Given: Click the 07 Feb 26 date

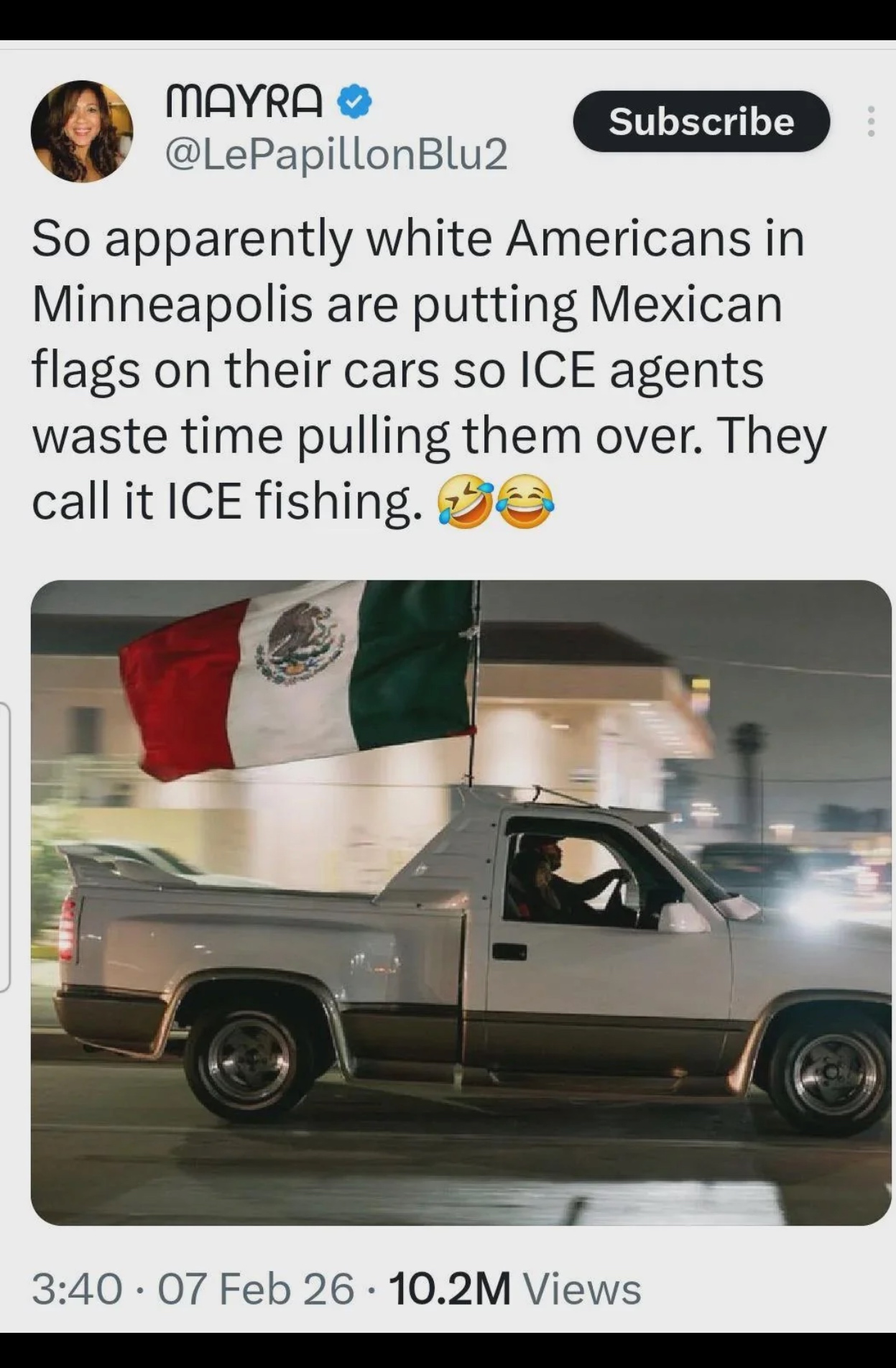Looking at the screenshot, I should tap(256, 1288).
